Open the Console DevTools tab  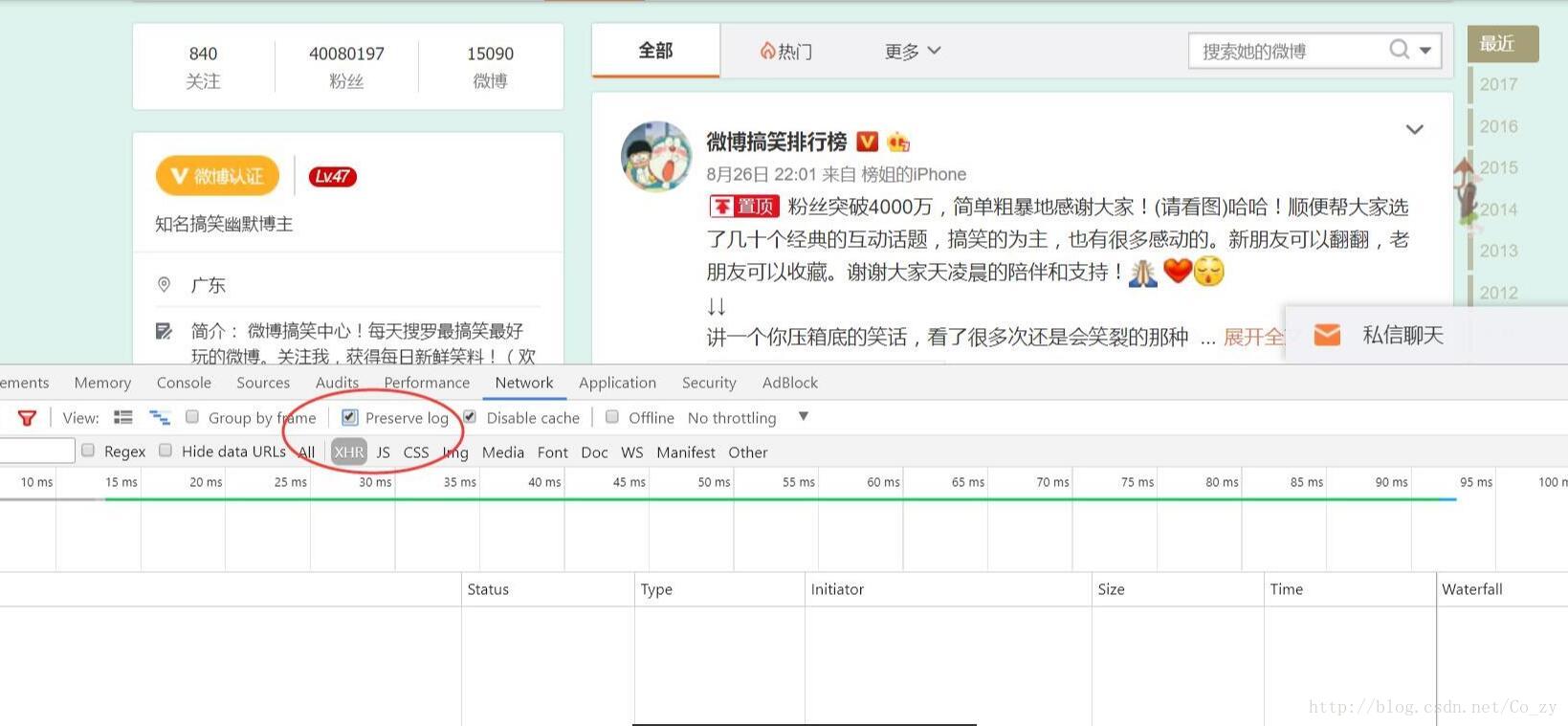click(x=184, y=383)
